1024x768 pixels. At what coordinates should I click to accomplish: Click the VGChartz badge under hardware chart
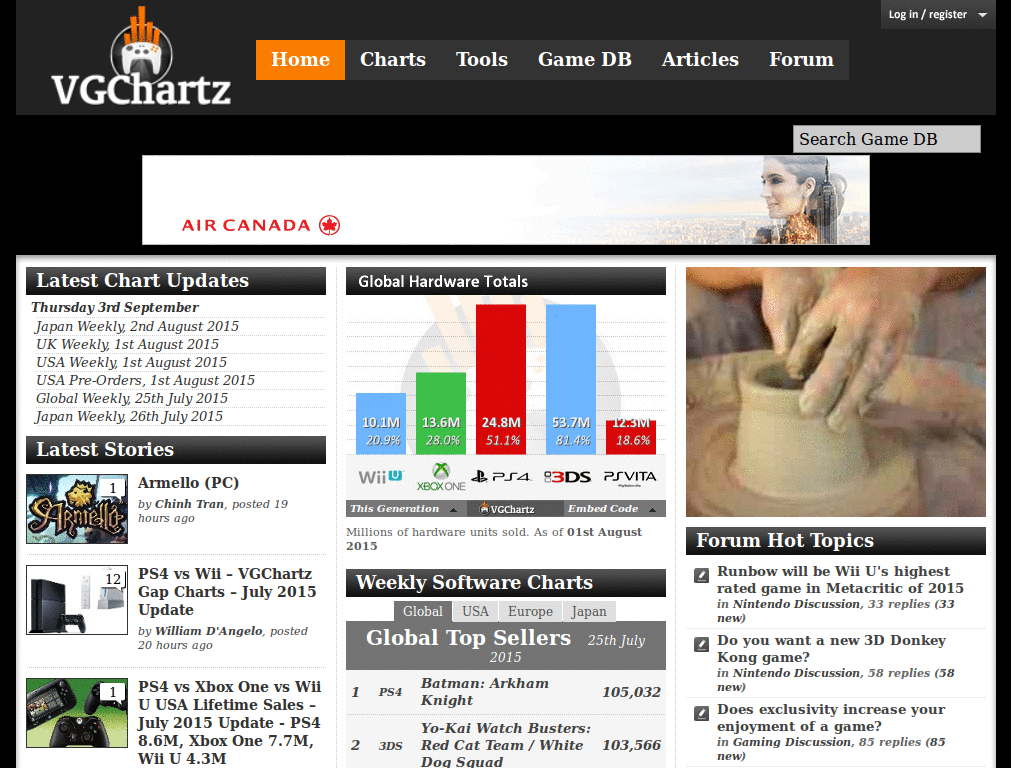tap(507, 509)
